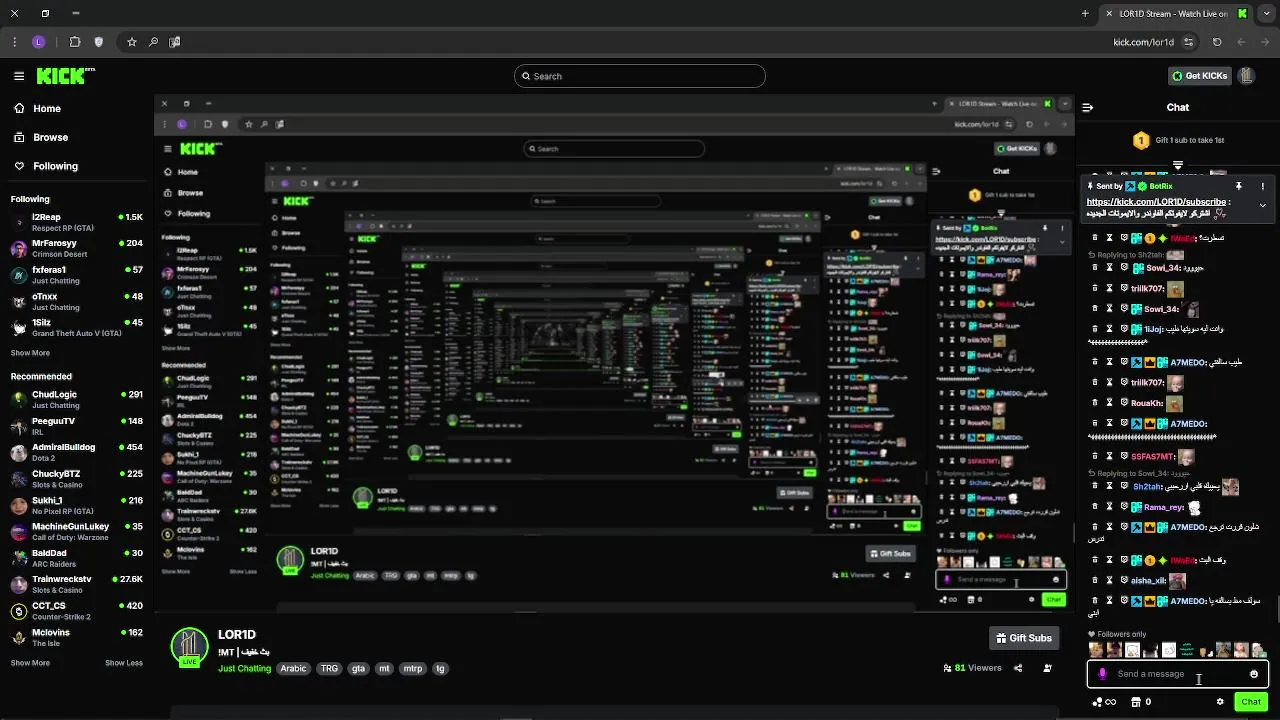The image size is (1280, 720).
Task: Open the emoji picker in message box
Action: pos(1254,674)
